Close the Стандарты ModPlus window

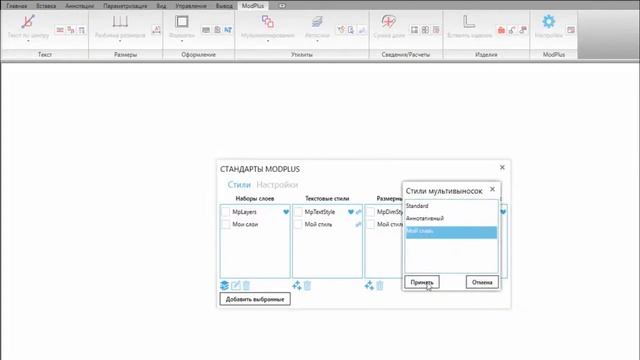[502, 167]
